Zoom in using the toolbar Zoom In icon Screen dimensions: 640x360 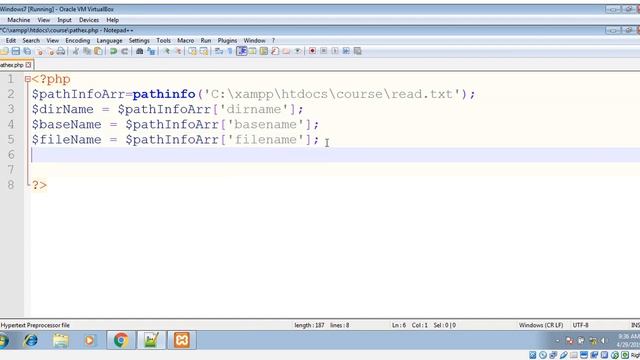coord(167,51)
